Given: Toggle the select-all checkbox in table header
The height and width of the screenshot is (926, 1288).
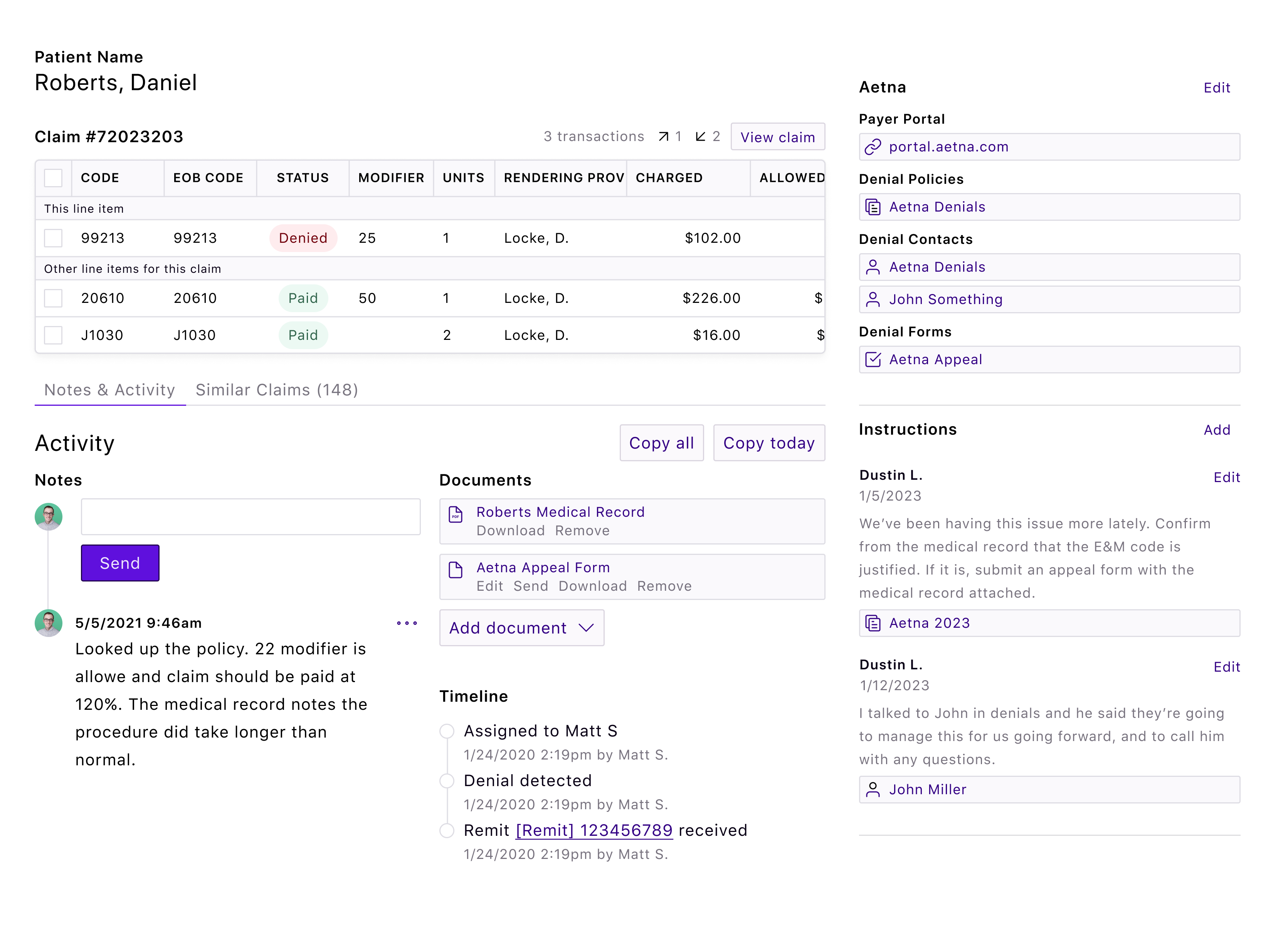Looking at the screenshot, I should coord(54,178).
